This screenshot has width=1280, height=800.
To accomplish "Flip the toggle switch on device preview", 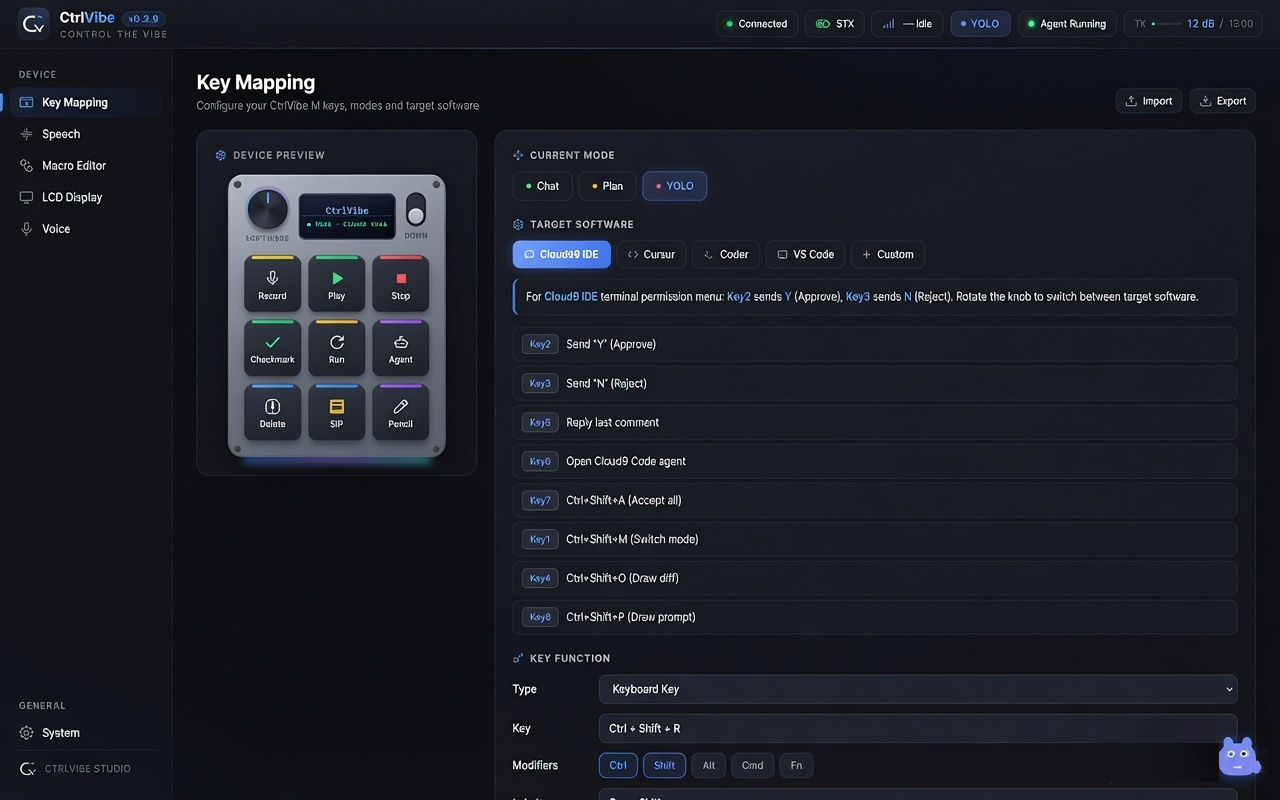I will pos(415,210).
